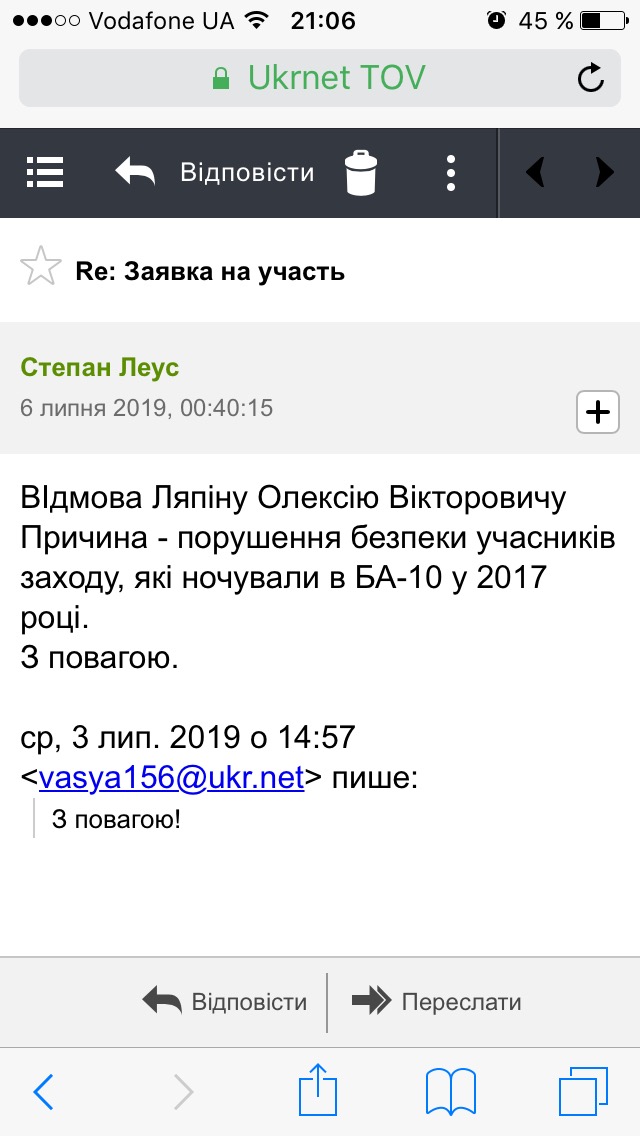Viewport: 640px width, 1136px height.
Task: Show open Safari tabs switcher
Action: click(583, 1091)
